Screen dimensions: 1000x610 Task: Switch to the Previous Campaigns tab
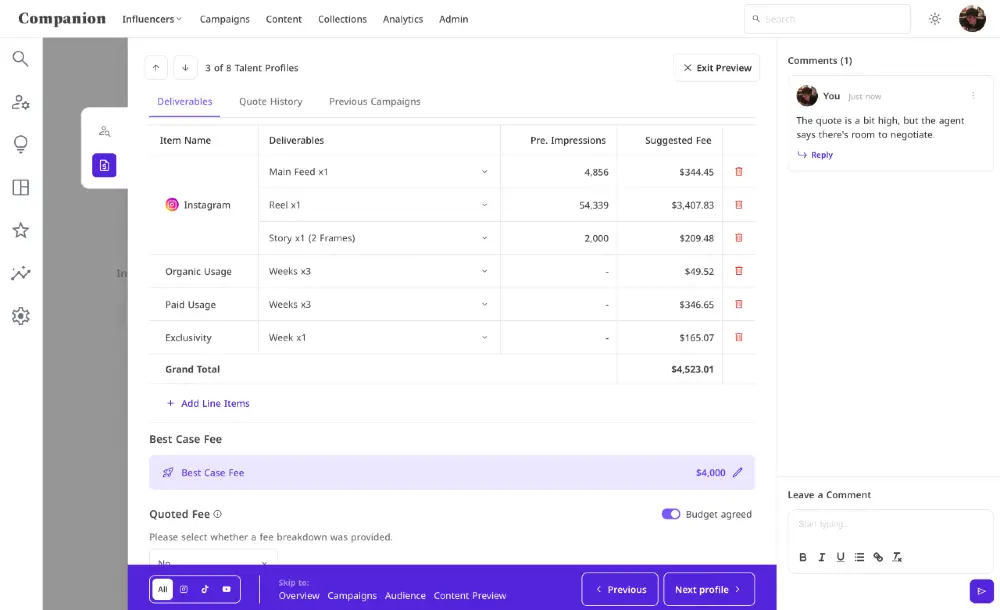click(x=375, y=101)
